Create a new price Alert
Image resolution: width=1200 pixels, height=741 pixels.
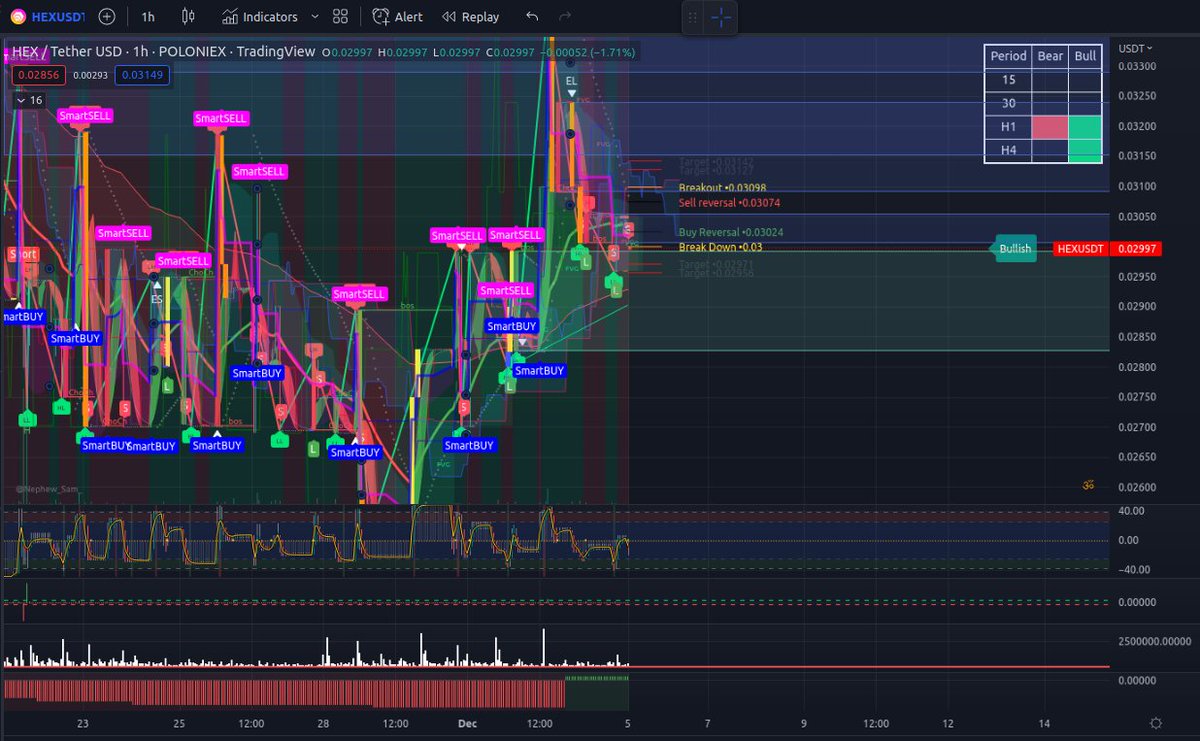pos(397,16)
